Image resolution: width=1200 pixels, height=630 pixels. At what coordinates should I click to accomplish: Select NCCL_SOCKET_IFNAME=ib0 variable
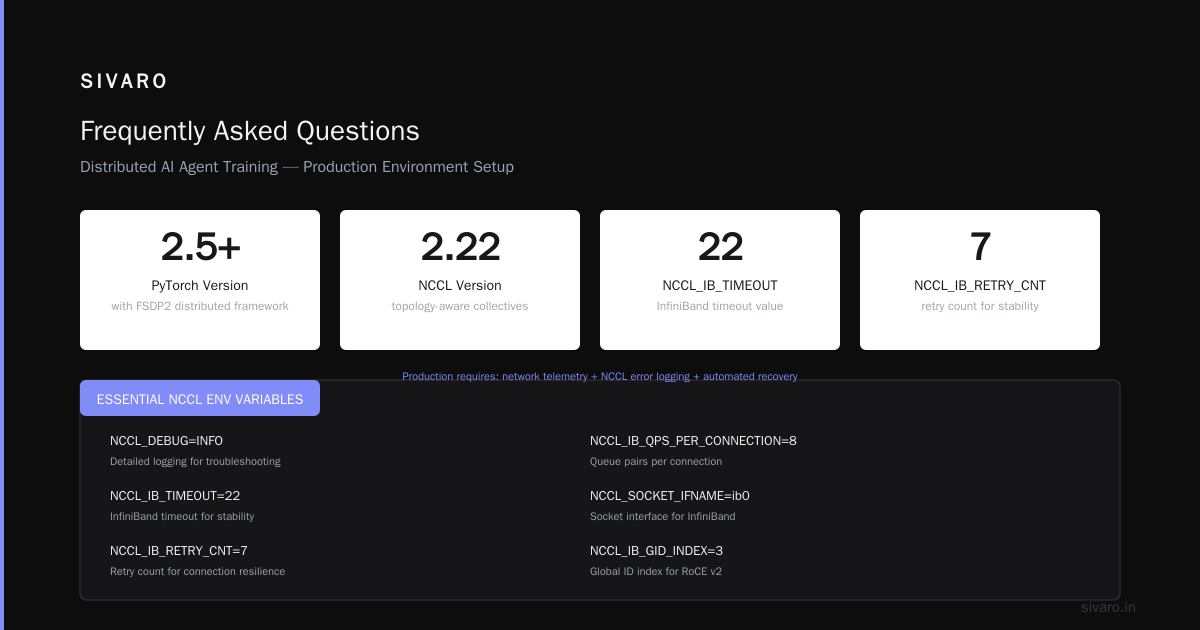(670, 496)
